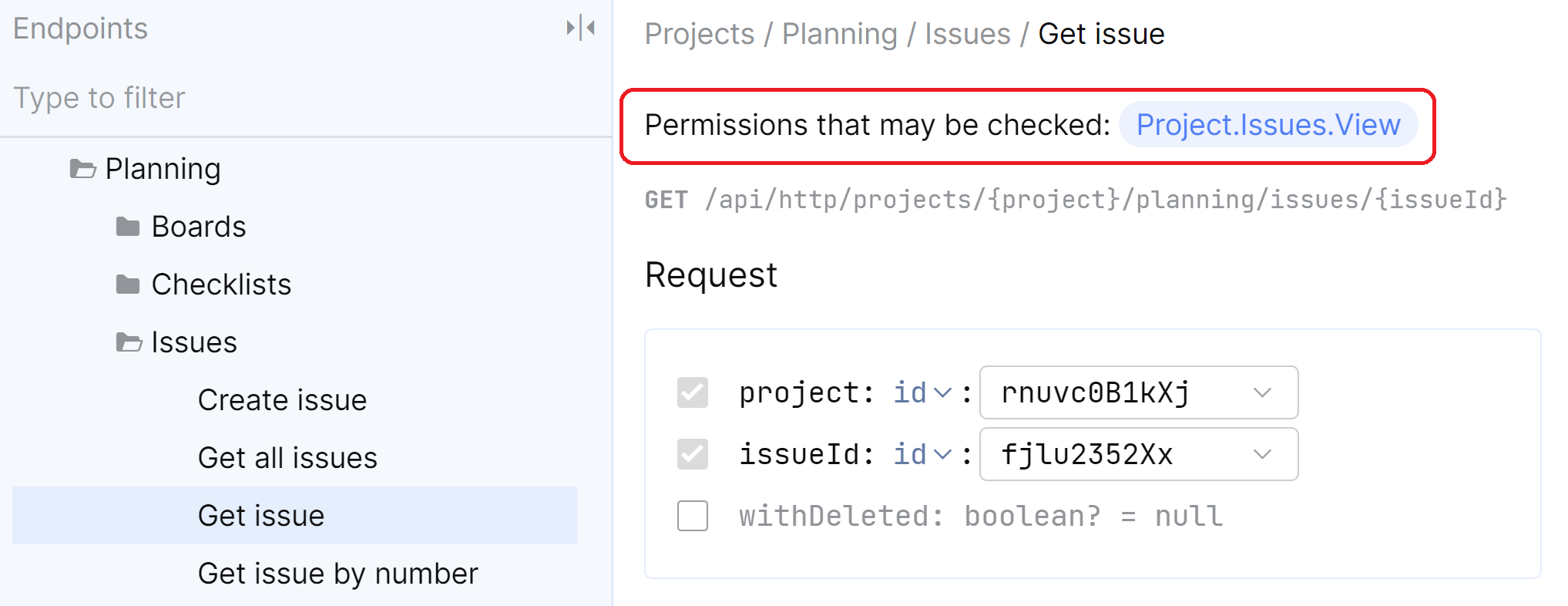This screenshot has width=1568, height=606.
Task: Collapse the Endpoints sidebar panel
Action: 580,29
